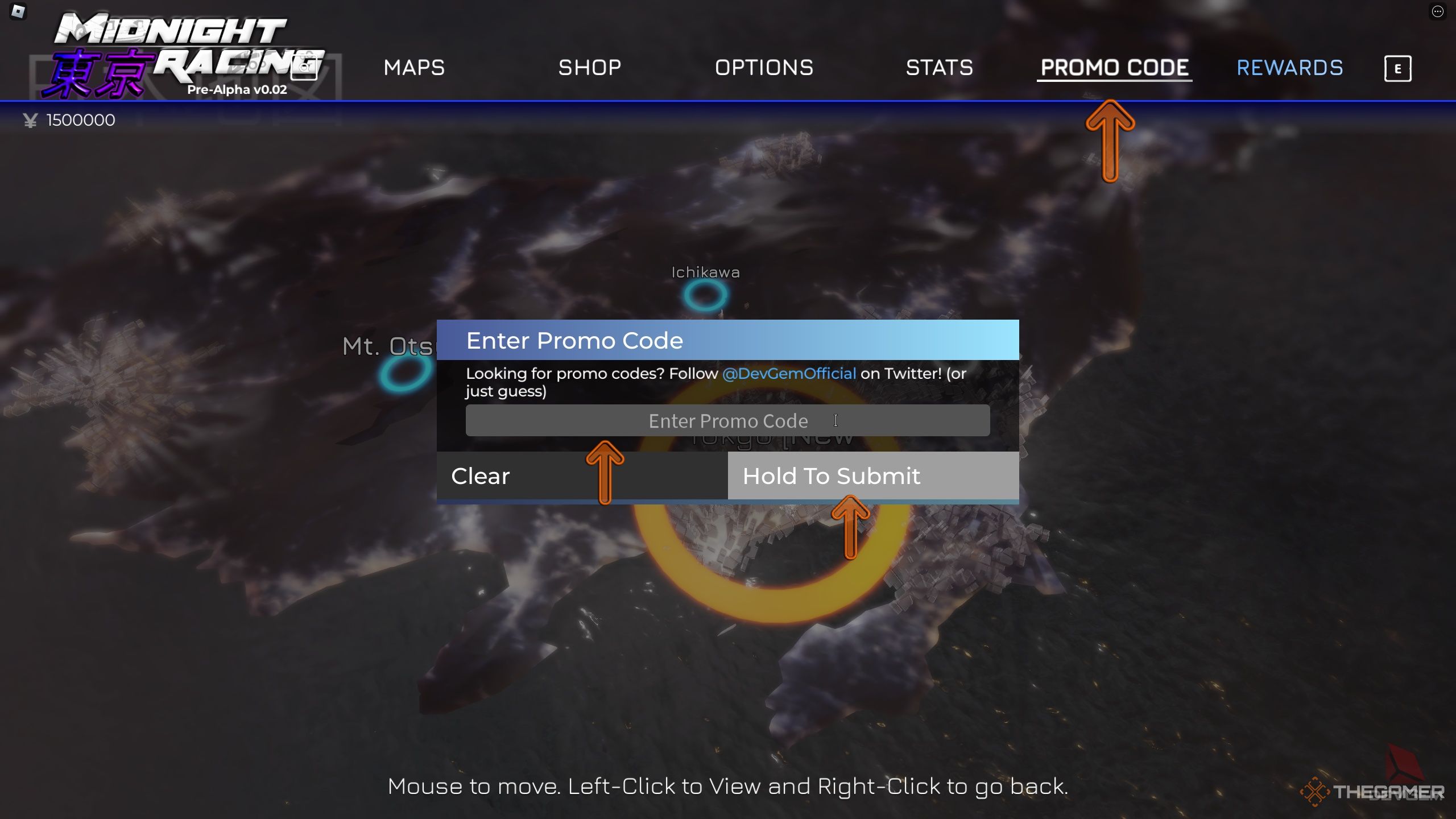Toggle the promo code submission dialog
The width and height of the screenshot is (1456, 819).
pyautogui.click(x=1113, y=67)
